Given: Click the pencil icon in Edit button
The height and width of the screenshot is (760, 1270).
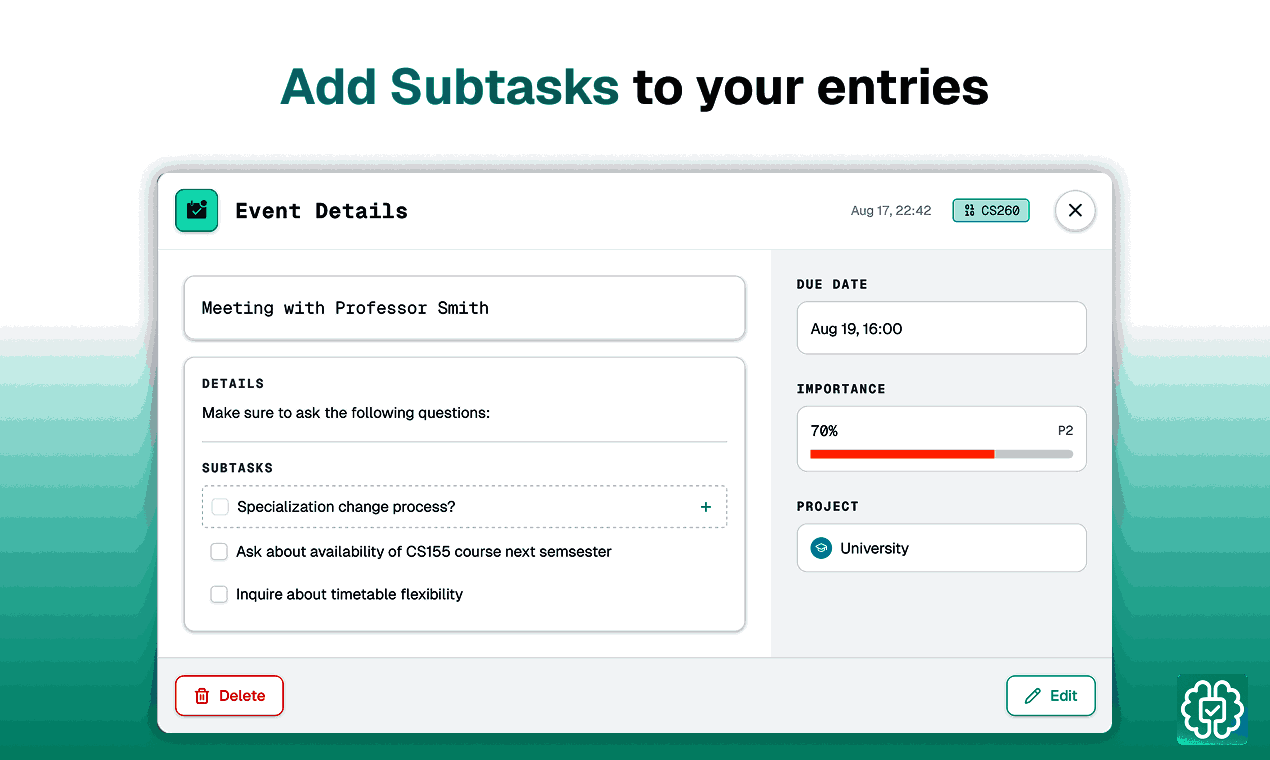Looking at the screenshot, I should click(1033, 696).
